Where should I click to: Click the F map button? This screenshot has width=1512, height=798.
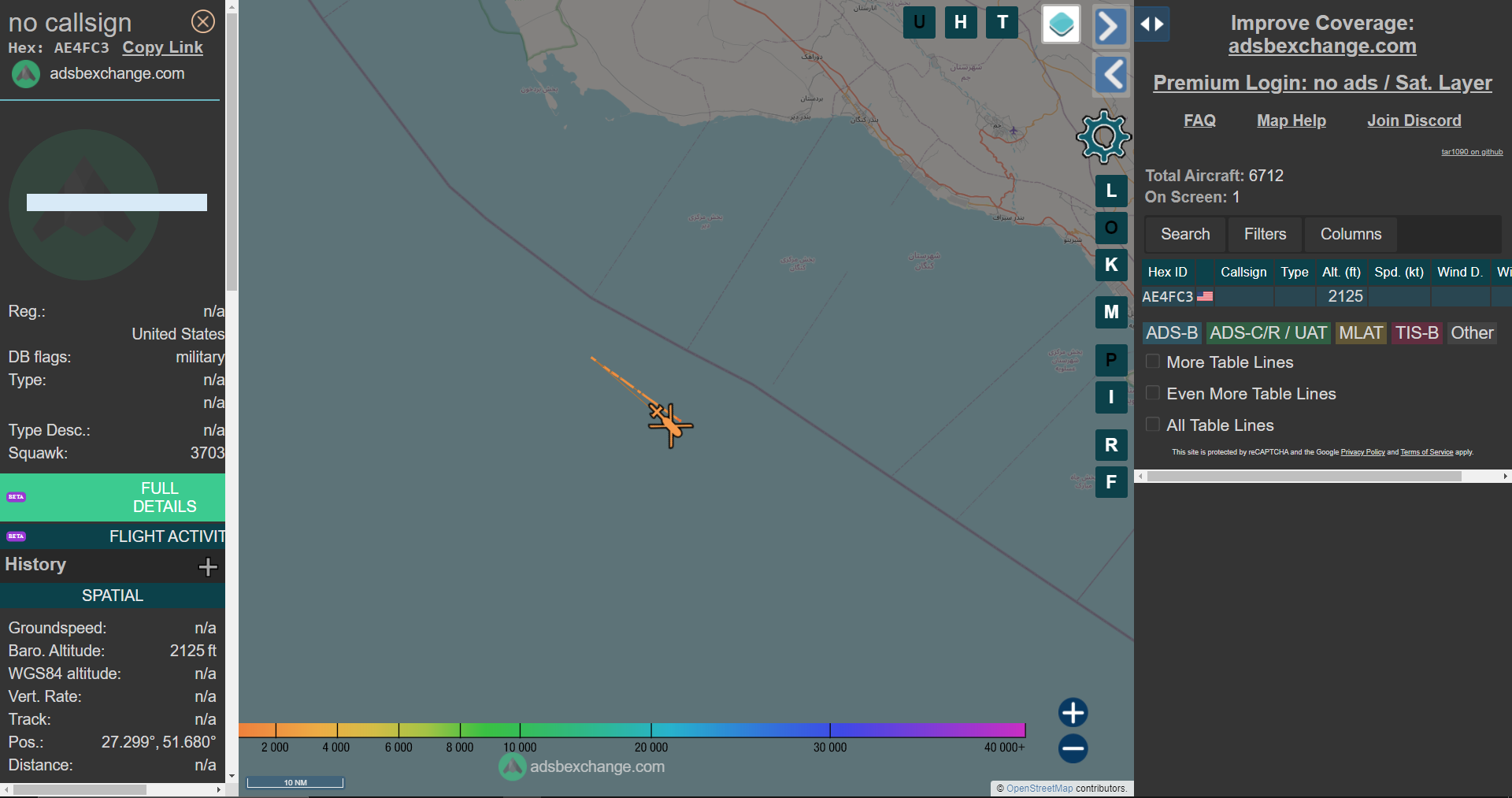click(1111, 482)
